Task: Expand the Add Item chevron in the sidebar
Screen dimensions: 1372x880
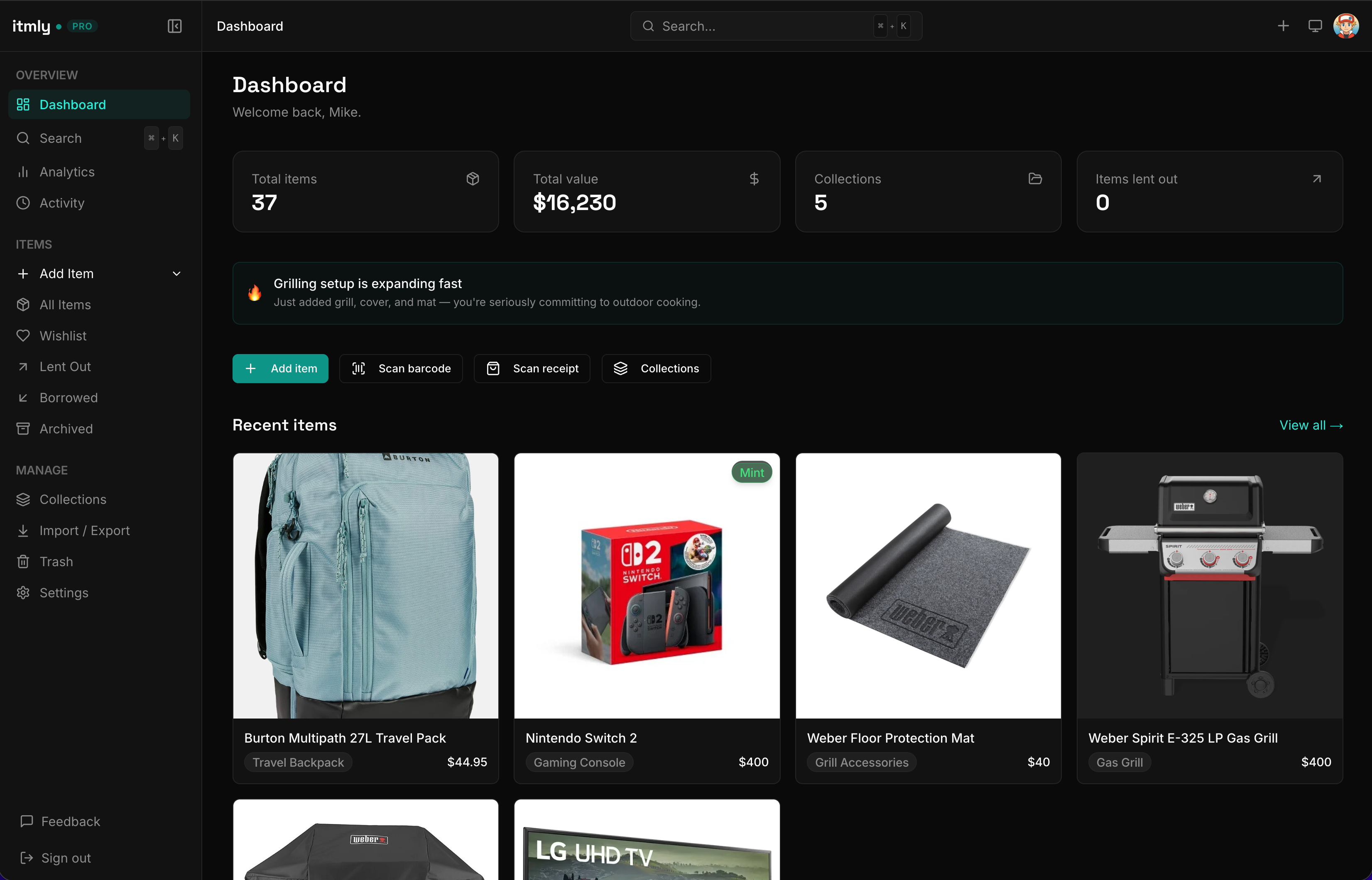Action: pos(176,274)
